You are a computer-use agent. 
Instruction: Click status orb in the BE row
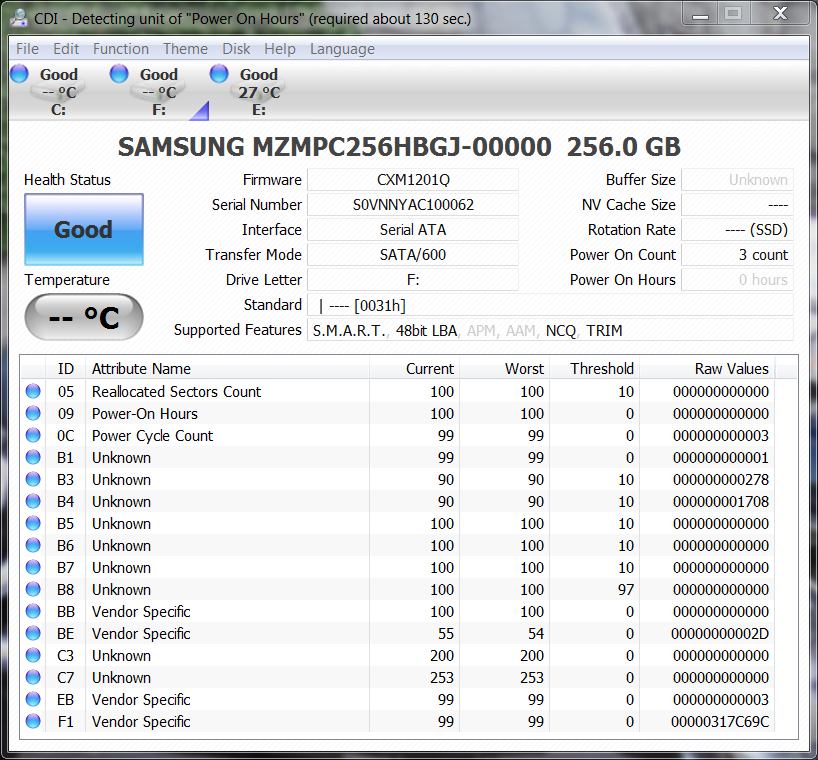coord(33,633)
